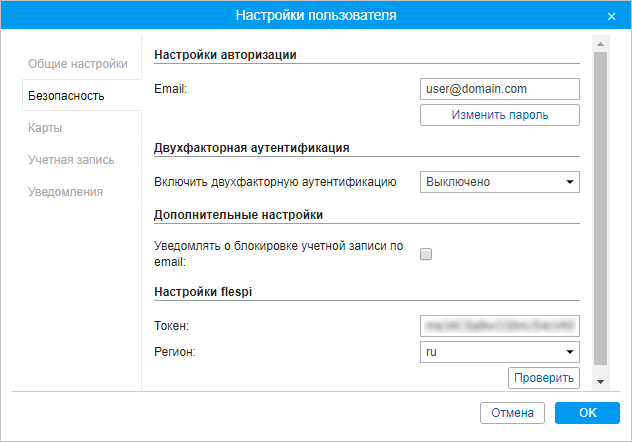Open the Общие настройки tab
Image resolution: width=632 pixels, height=442 pixels.
point(78,62)
